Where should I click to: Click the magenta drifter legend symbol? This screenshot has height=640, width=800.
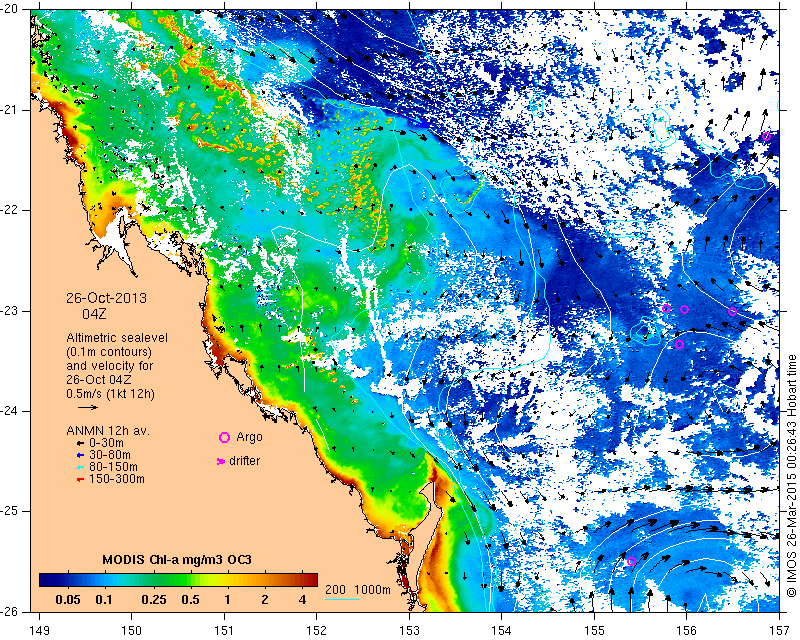(x=221, y=461)
